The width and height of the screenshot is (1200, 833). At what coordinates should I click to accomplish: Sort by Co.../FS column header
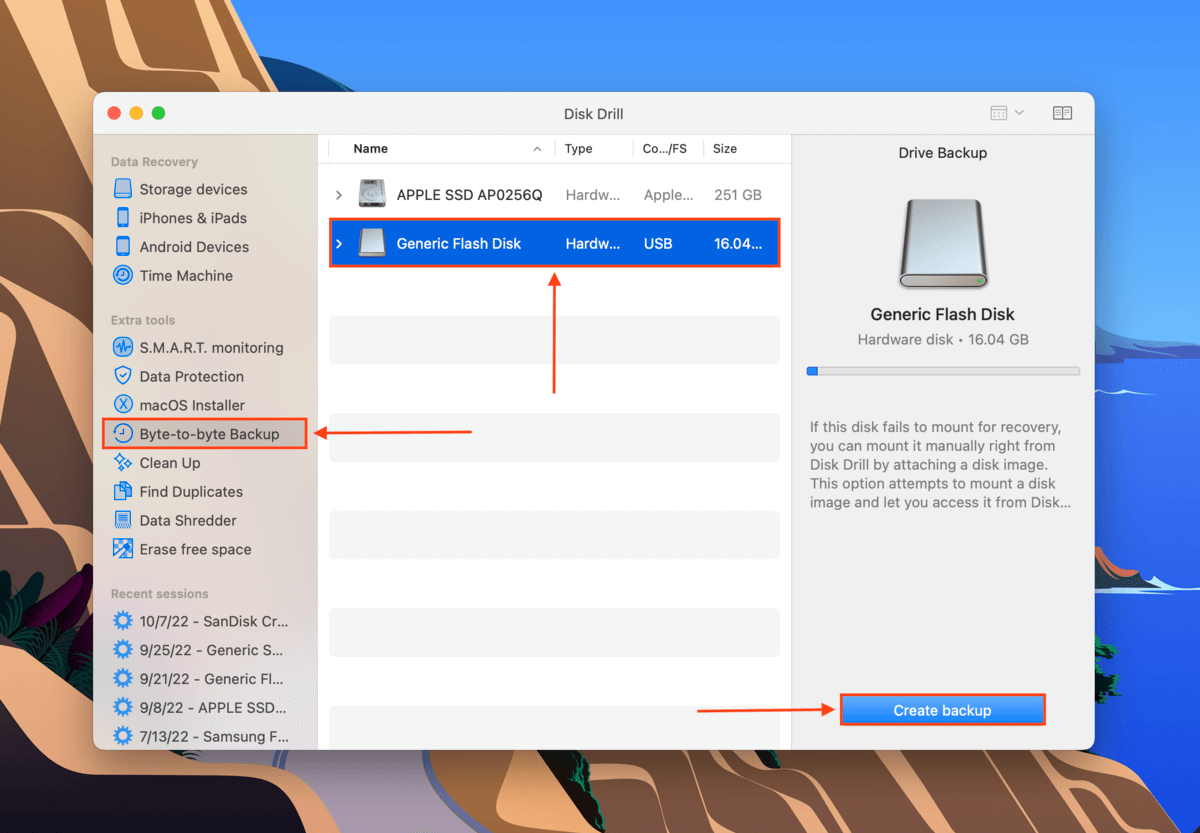pyautogui.click(x=665, y=149)
